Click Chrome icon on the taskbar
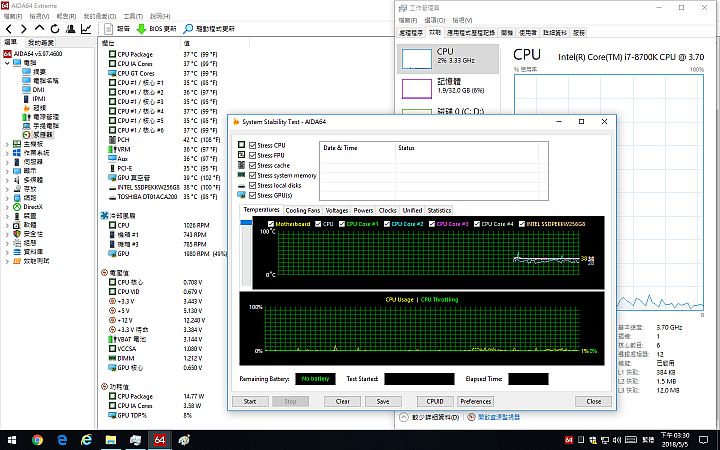The width and height of the screenshot is (720, 450). pyautogui.click(x=38, y=440)
